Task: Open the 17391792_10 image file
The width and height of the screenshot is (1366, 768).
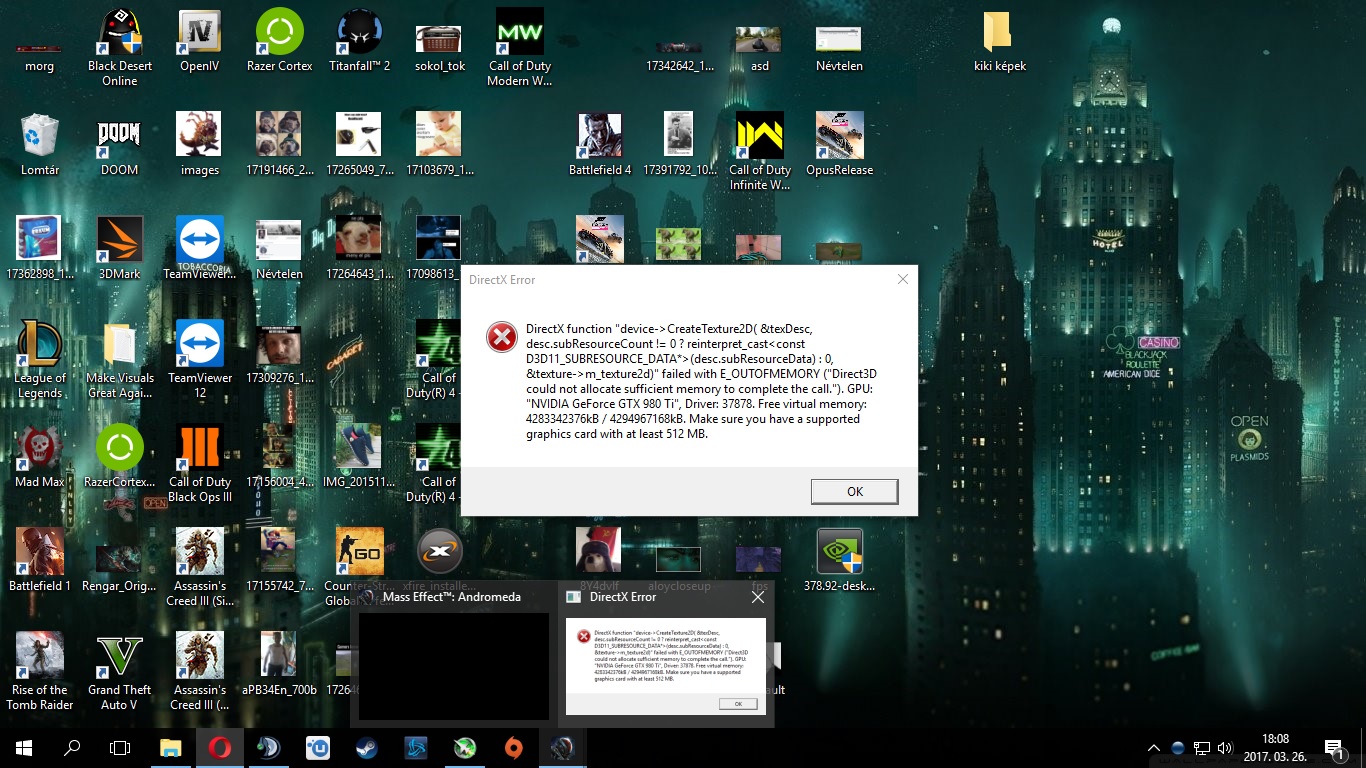Action: [x=680, y=146]
